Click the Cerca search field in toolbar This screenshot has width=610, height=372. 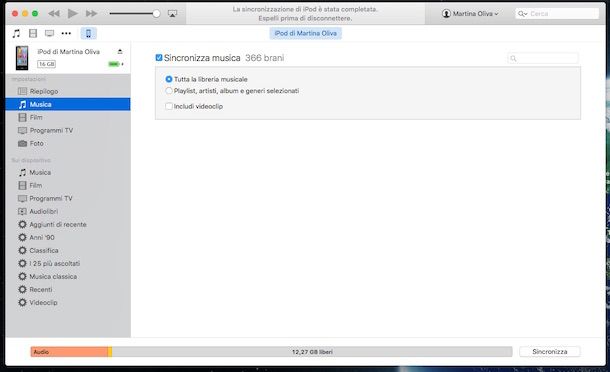coord(557,14)
